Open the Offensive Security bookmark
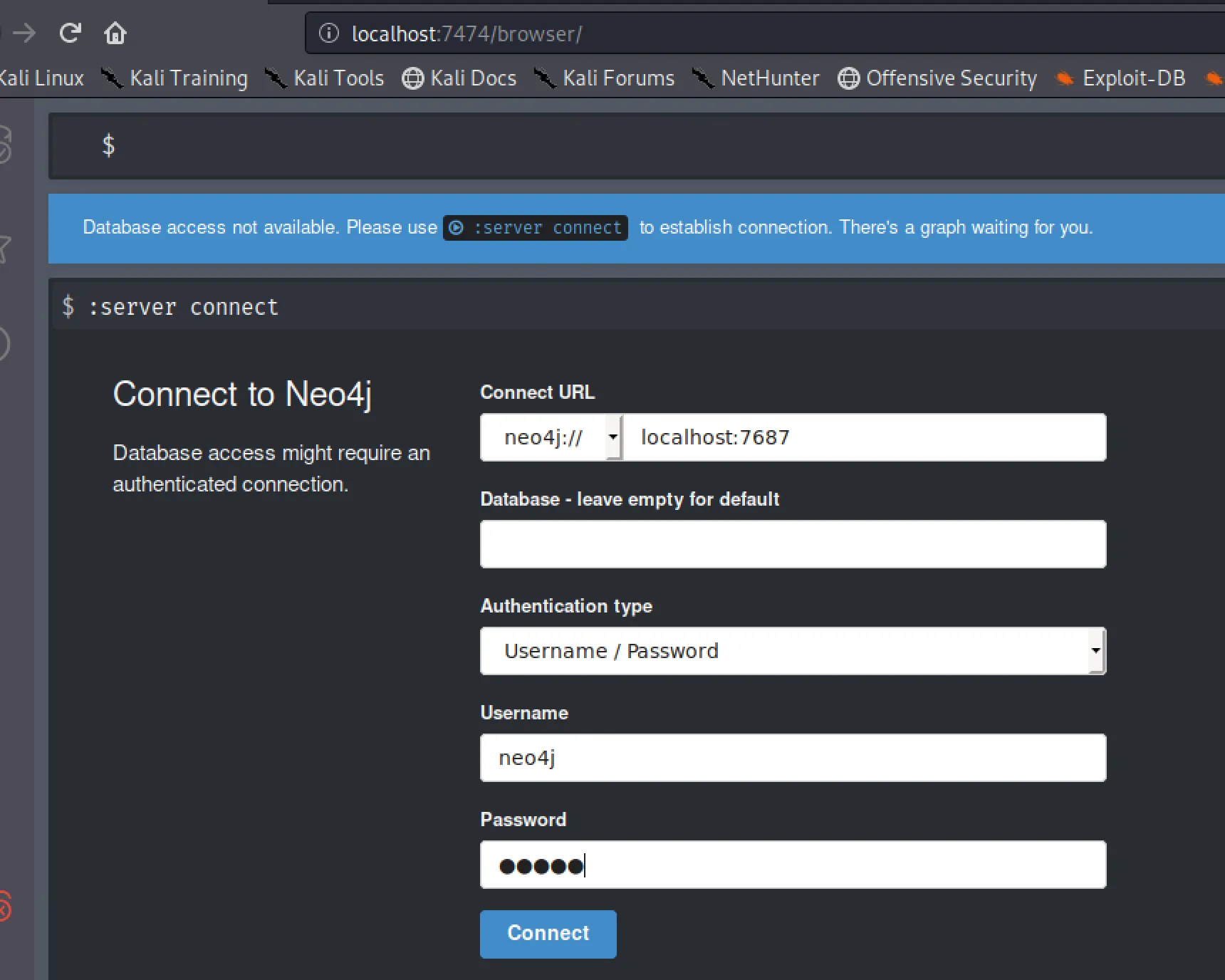The height and width of the screenshot is (980, 1225). click(937, 78)
